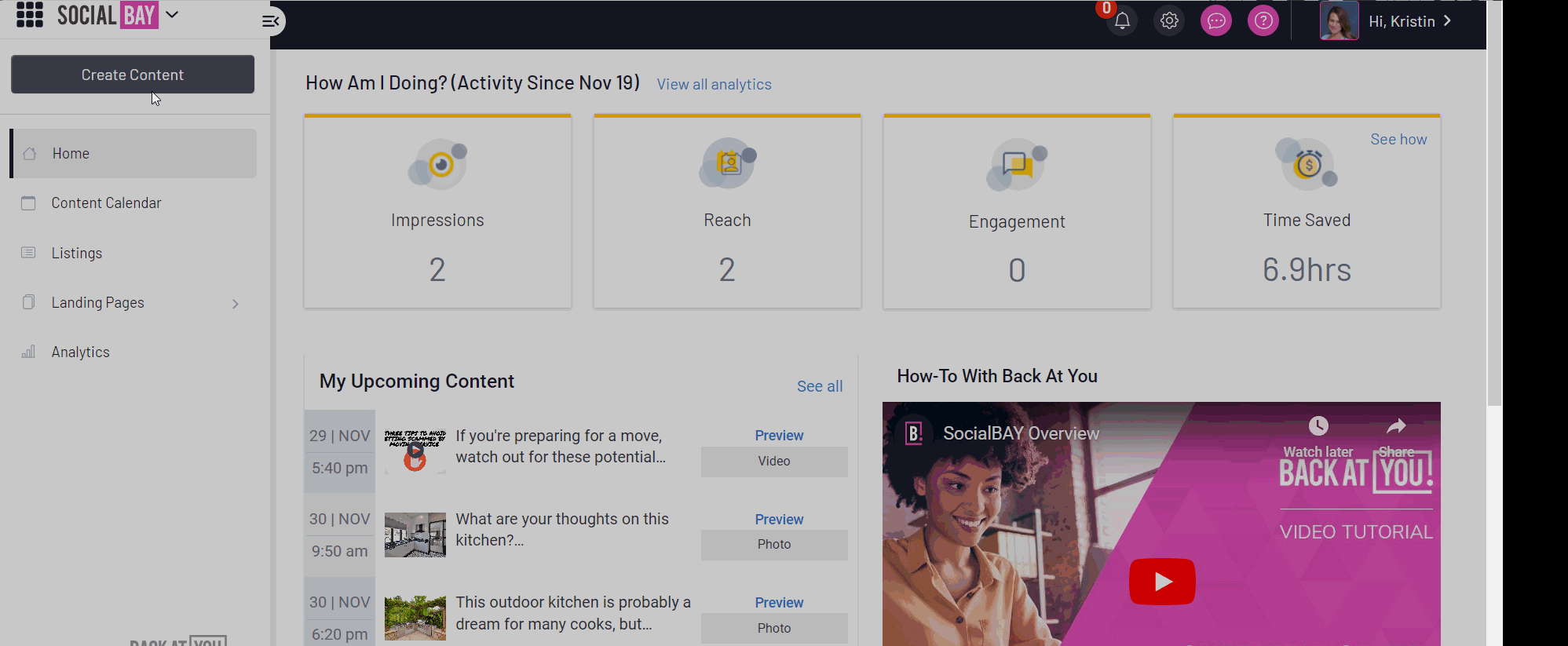The width and height of the screenshot is (1568, 646).
Task: Play the SocialBAY Overview video
Action: point(1162,582)
